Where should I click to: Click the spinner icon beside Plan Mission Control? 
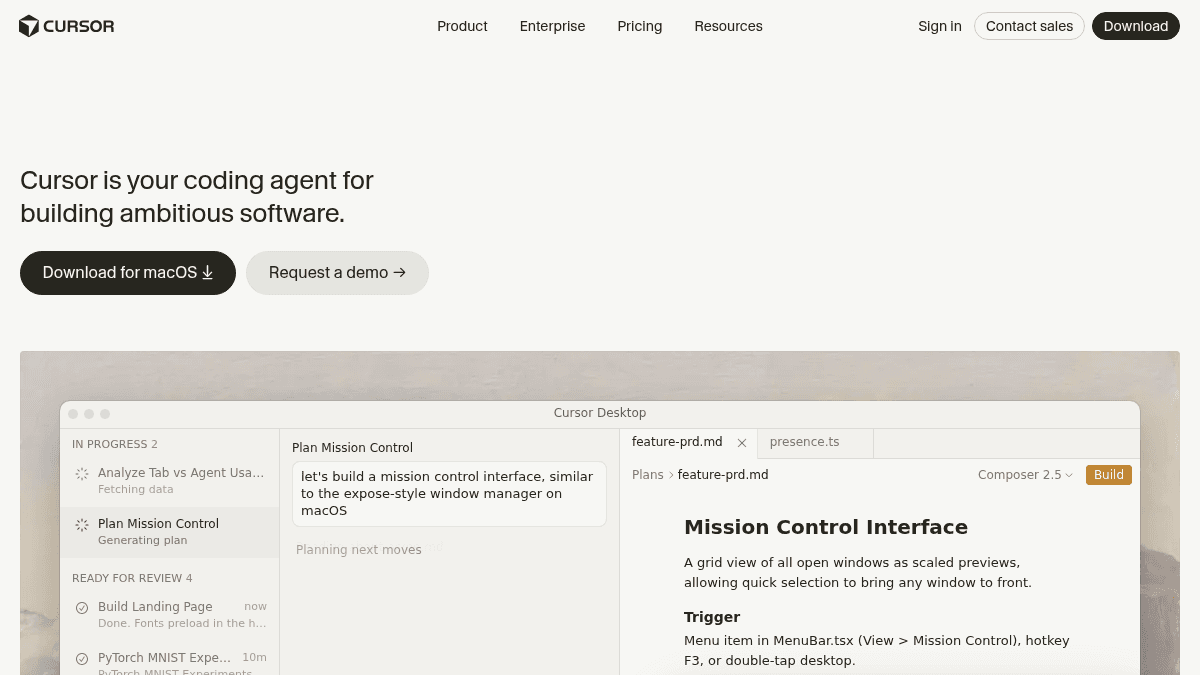[82, 524]
